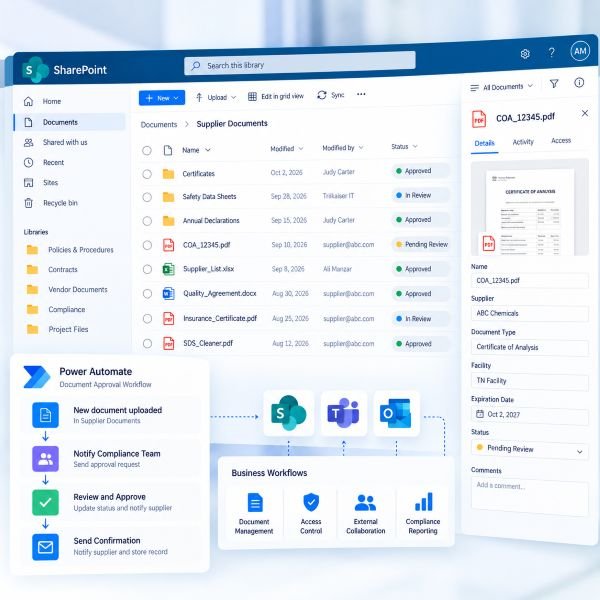600x600 pixels.
Task: Select the SDS_Cleaner.pdf row checkbox
Action: tap(147, 344)
